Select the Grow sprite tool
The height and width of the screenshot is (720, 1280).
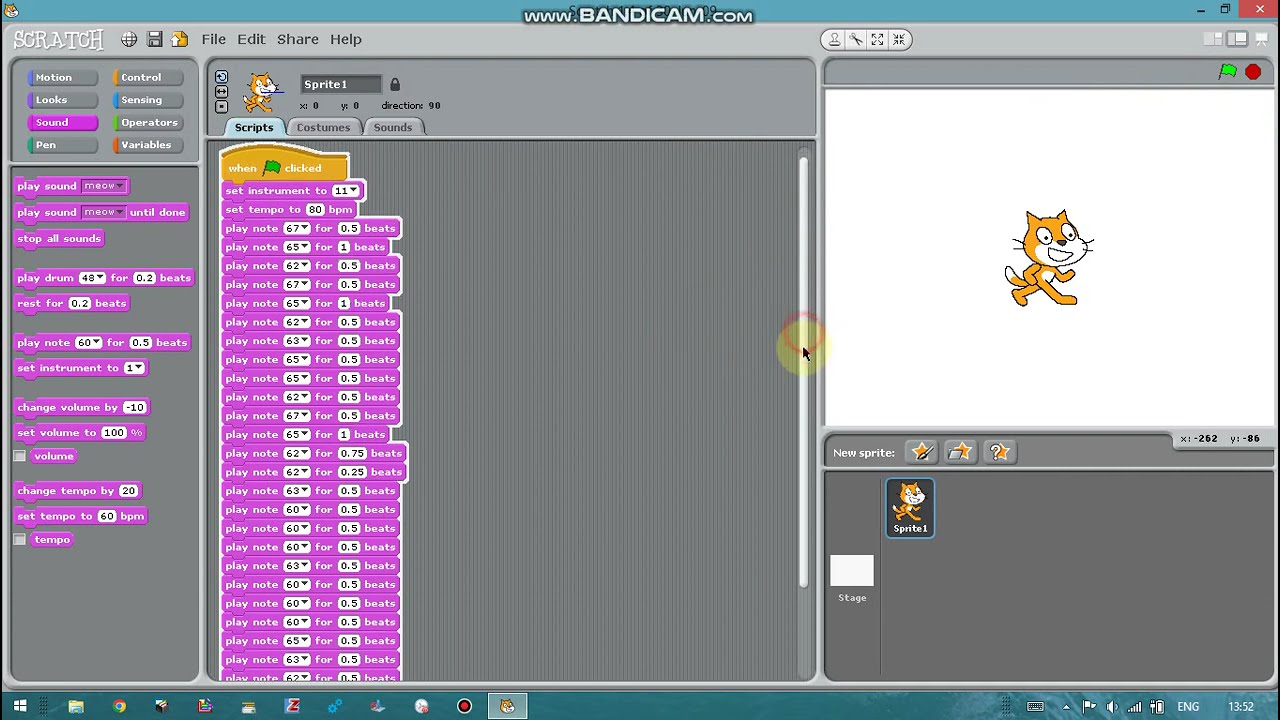877,39
